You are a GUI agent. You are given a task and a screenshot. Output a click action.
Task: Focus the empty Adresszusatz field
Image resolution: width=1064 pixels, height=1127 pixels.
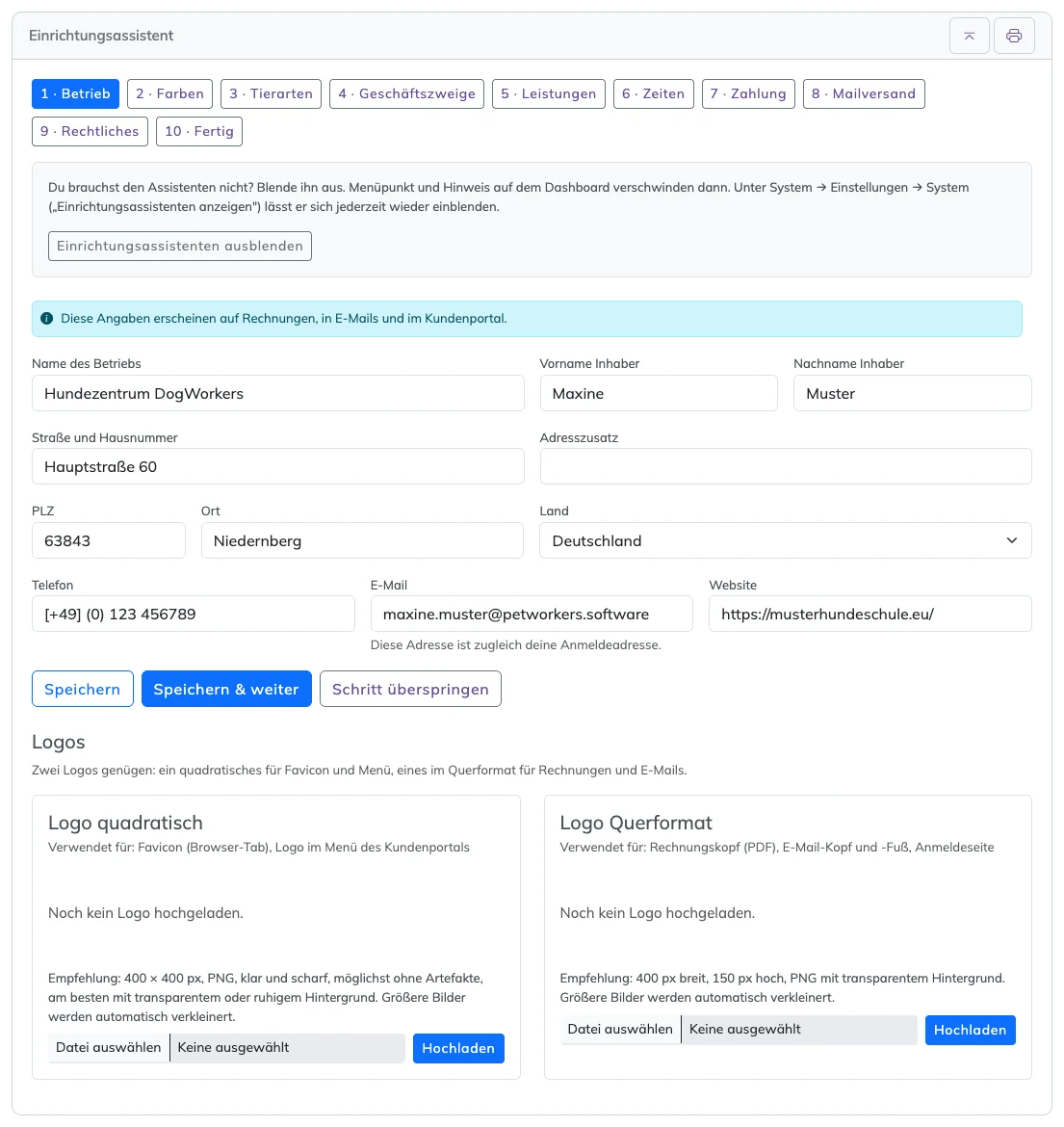[x=786, y=466]
